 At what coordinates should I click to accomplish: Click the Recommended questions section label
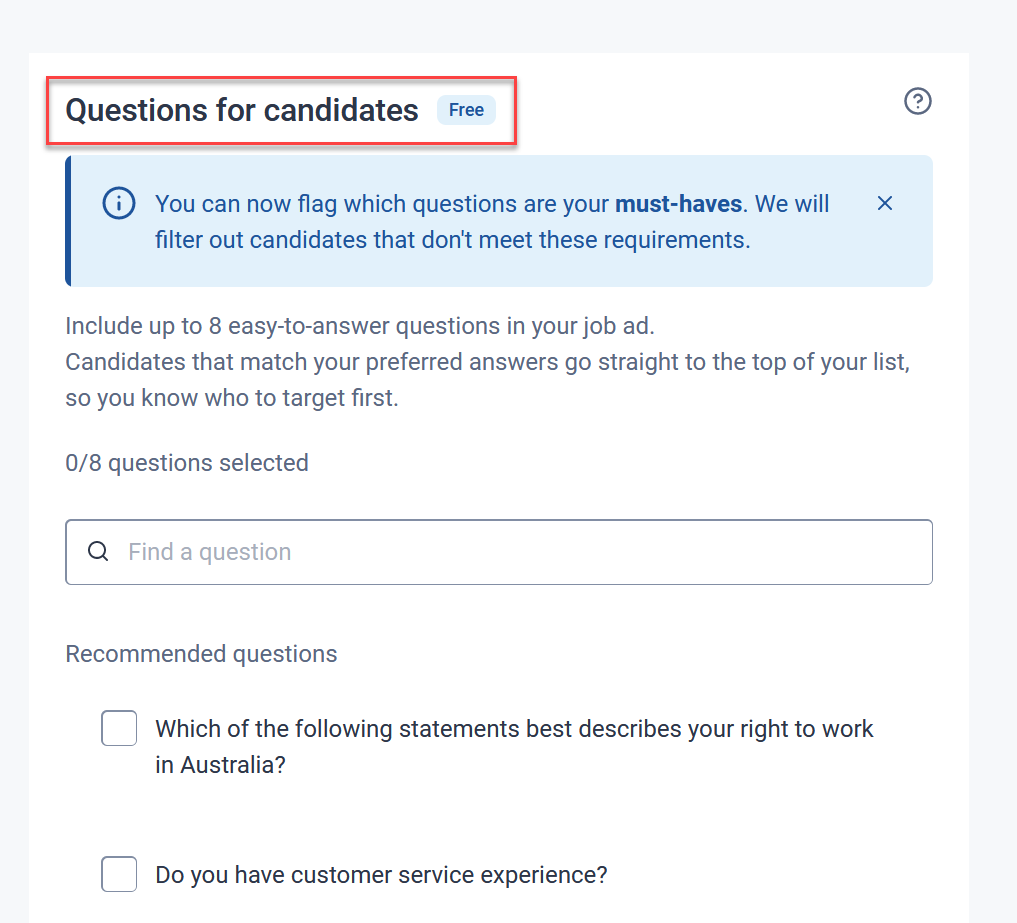pyautogui.click(x=201, y=654)
